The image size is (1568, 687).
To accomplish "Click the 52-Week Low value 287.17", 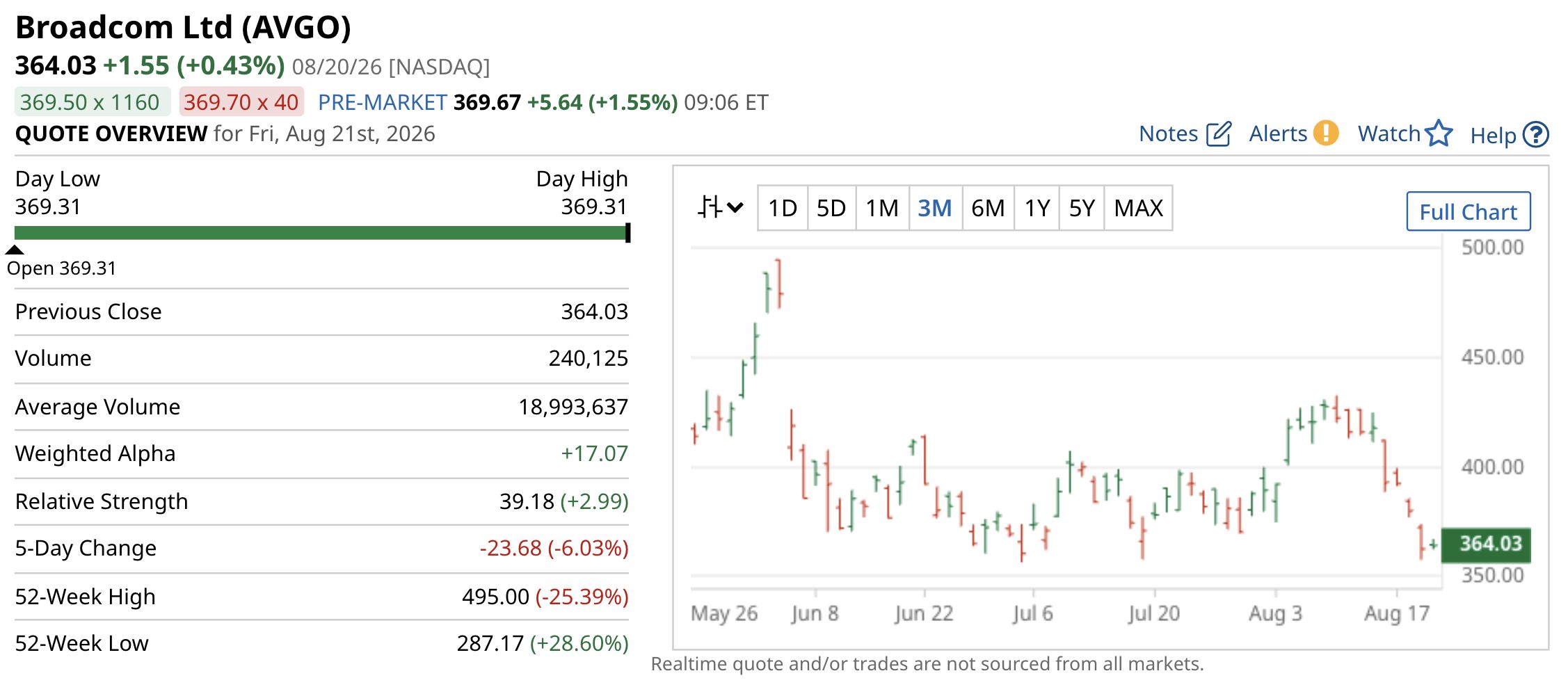I will [x=490, y=643].
